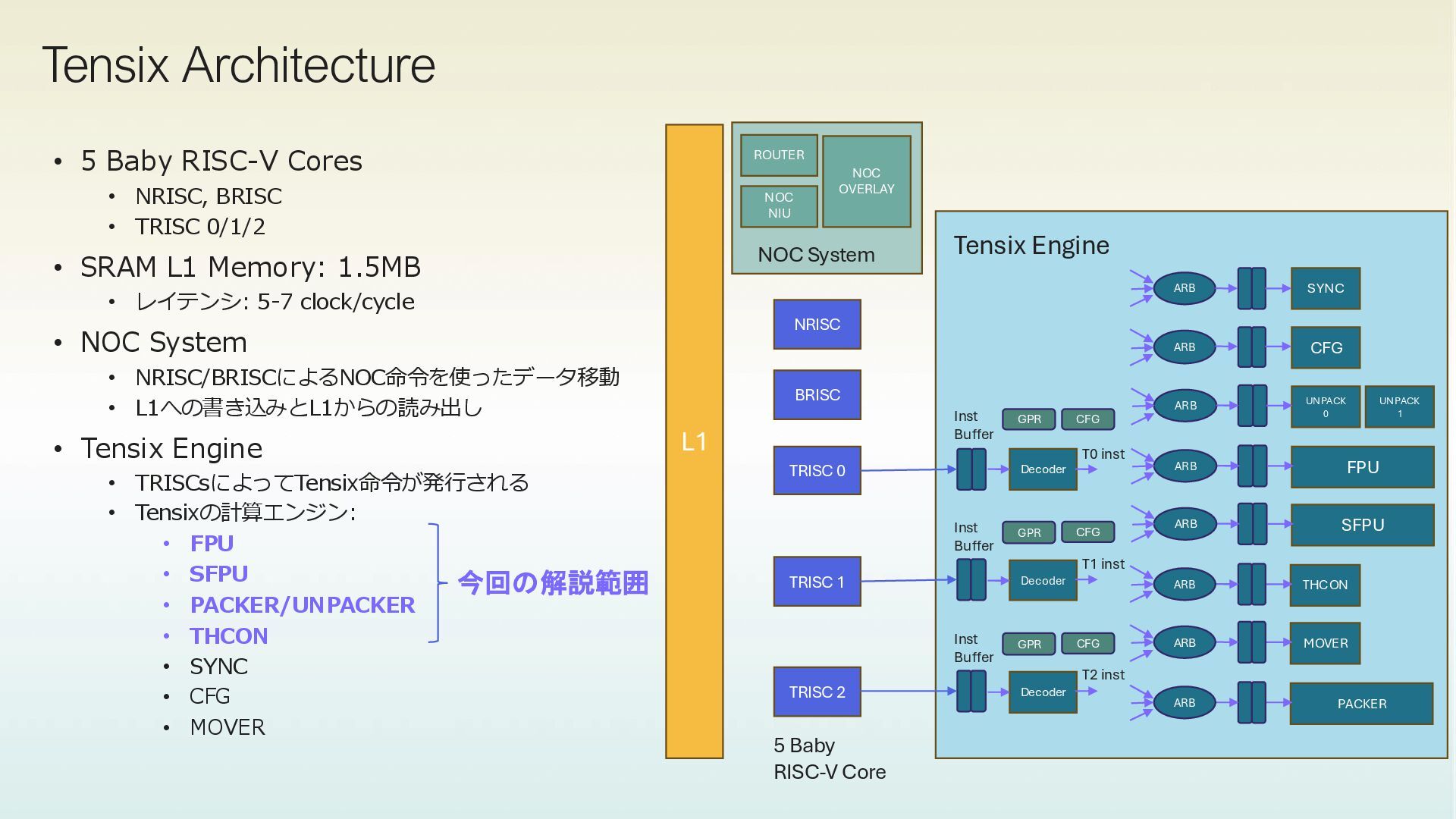Click the THCON unit box

pos(1325,585)
